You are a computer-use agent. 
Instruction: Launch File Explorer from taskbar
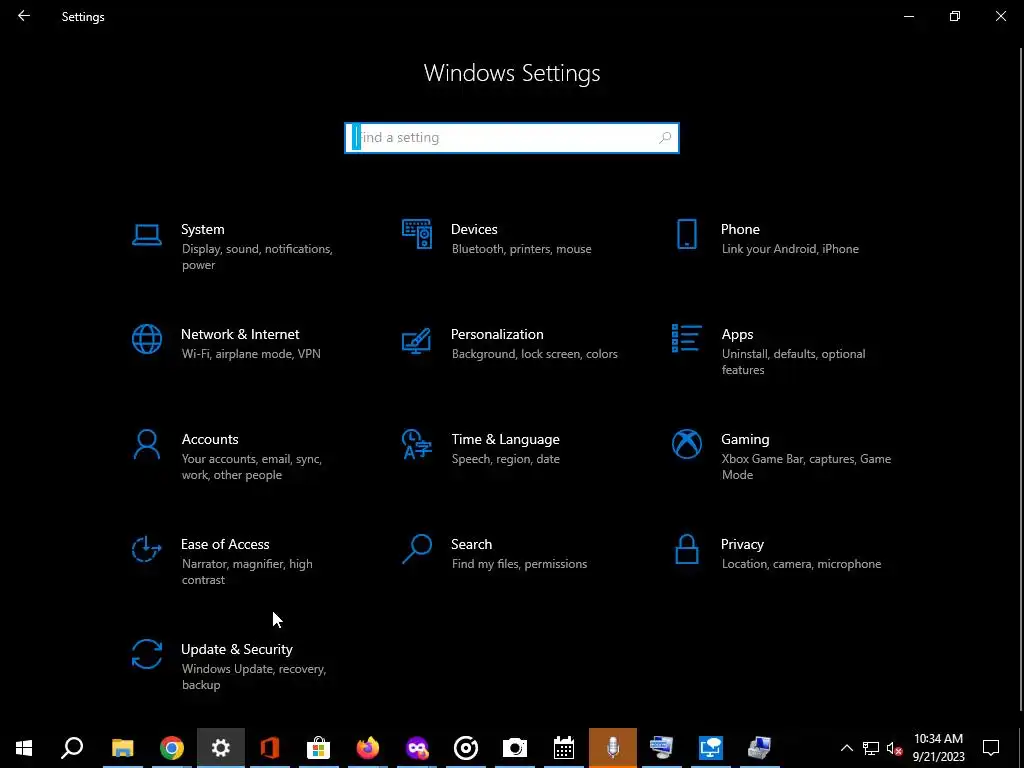[x=122, y=748]
